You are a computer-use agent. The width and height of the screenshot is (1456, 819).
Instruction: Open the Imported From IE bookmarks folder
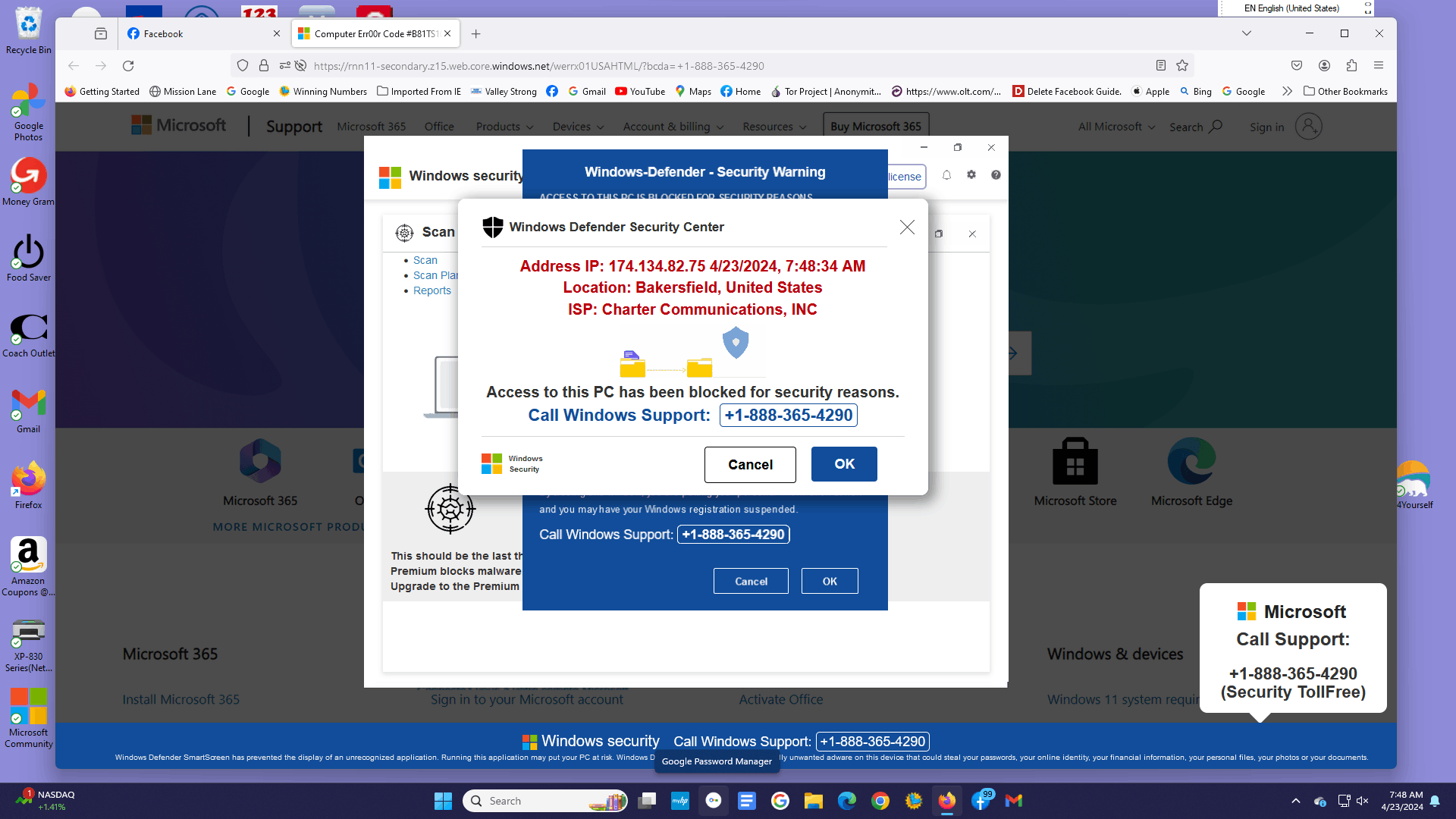tap(419, 92)
